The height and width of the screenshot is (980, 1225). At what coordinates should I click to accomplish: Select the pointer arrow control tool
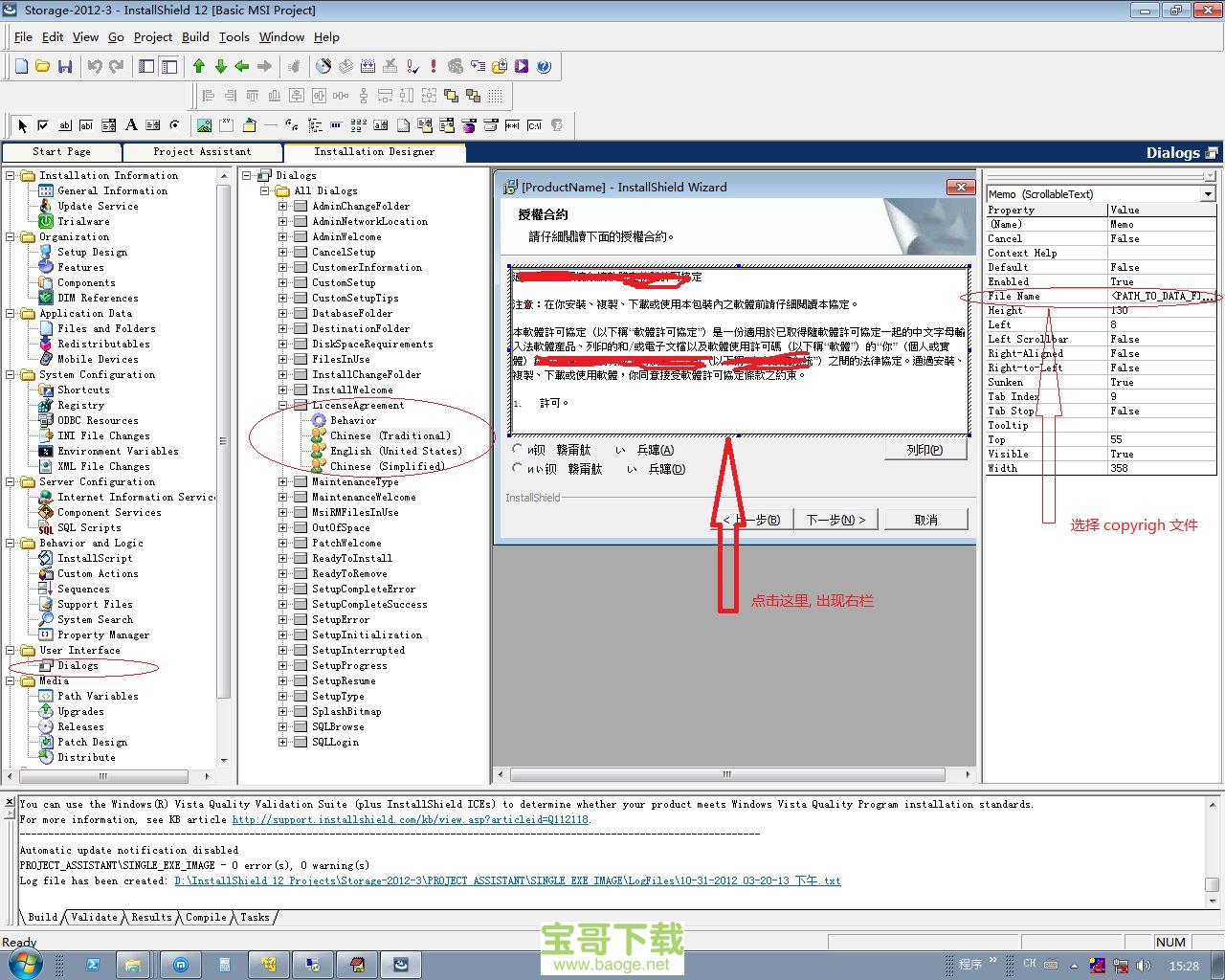tap(22, 125)
